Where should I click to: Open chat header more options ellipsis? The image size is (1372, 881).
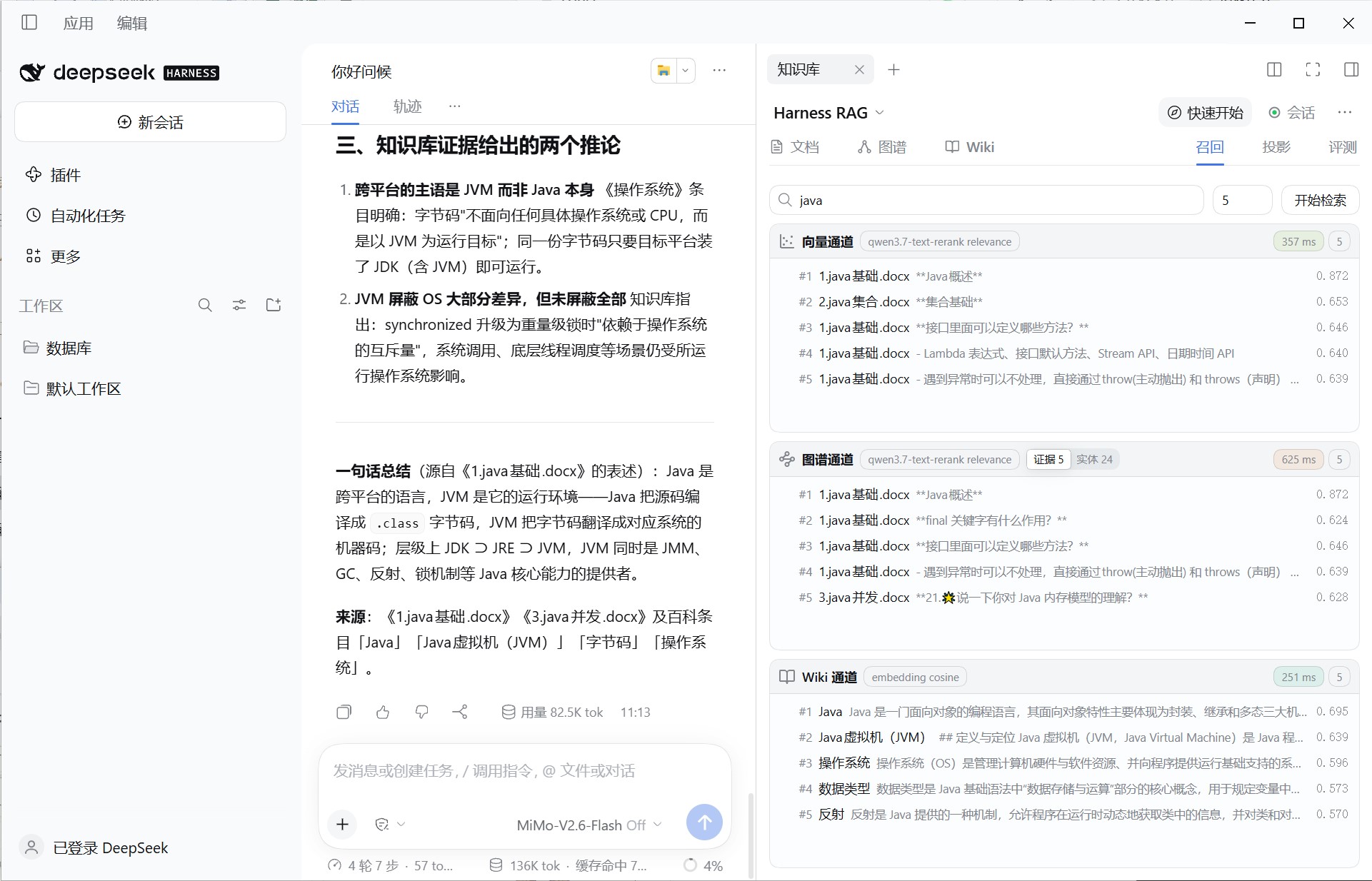pos(719,70)
